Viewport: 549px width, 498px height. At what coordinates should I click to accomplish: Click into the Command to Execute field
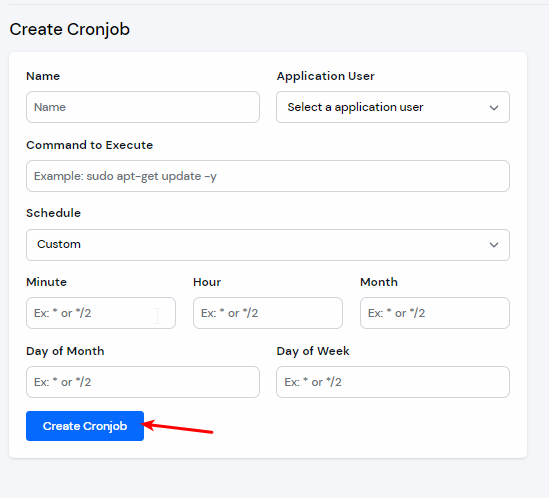(x=268, y=176)
